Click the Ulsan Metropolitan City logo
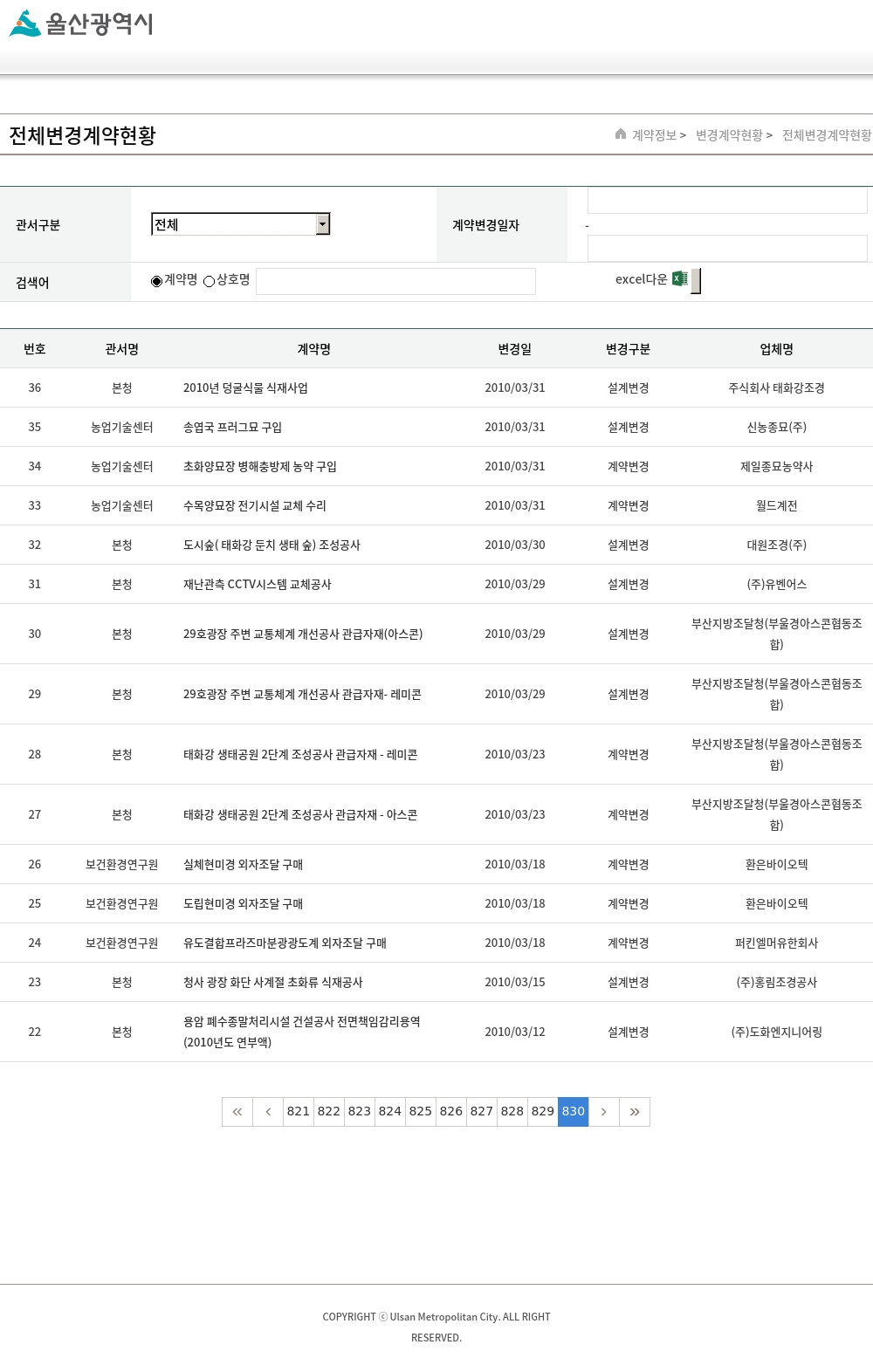Screen dimensions: 873x1372 click(81, 24)
